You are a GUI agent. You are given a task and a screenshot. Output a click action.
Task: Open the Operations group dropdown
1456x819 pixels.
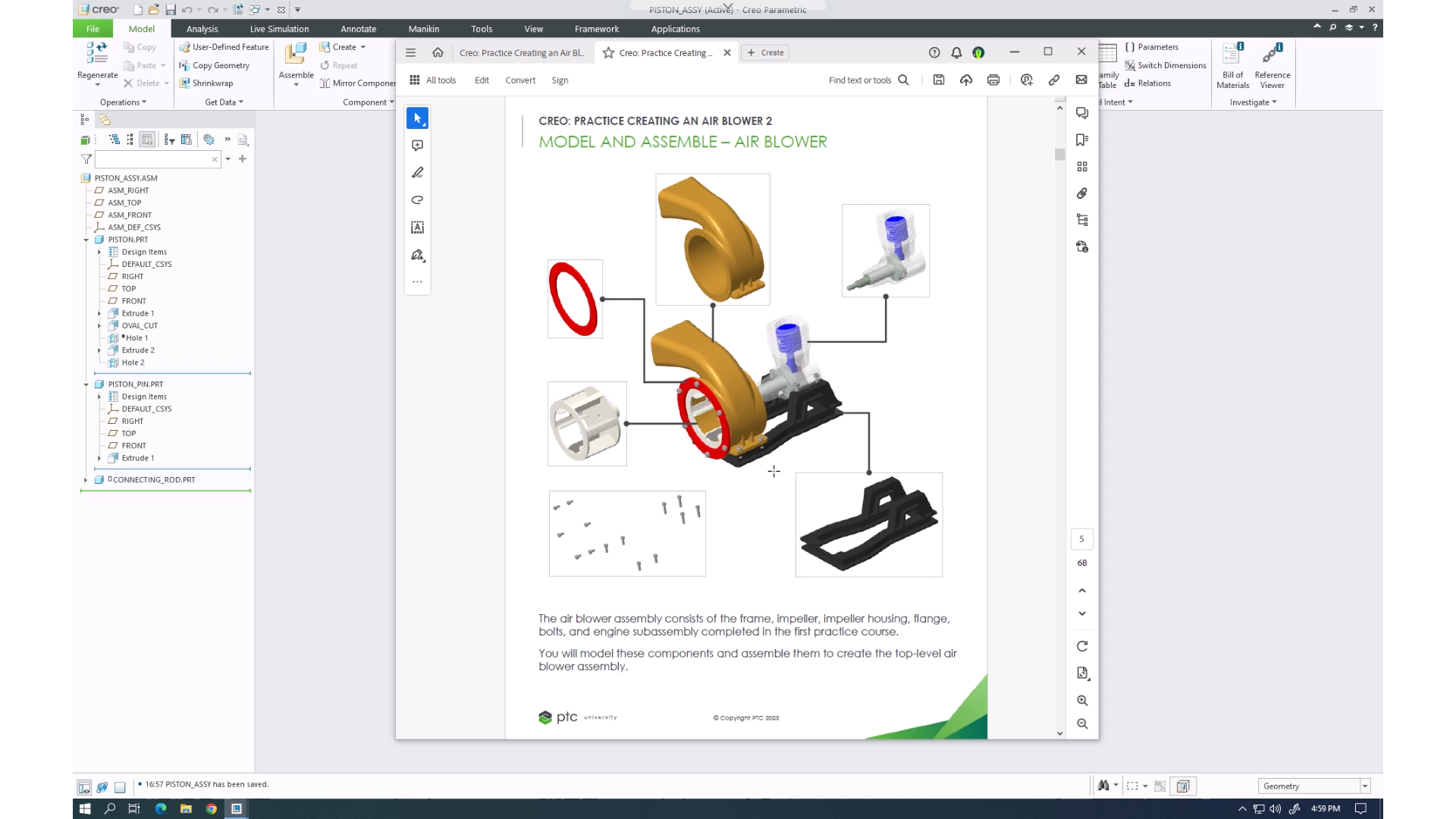click(123, 102)
